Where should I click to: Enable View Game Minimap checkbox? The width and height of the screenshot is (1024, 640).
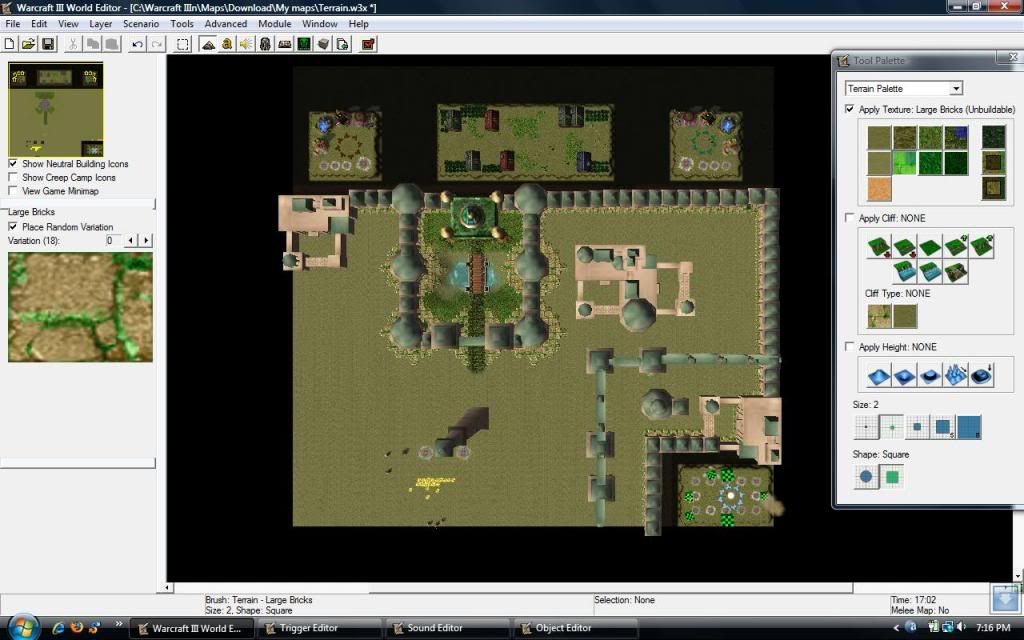pos(13,191)
